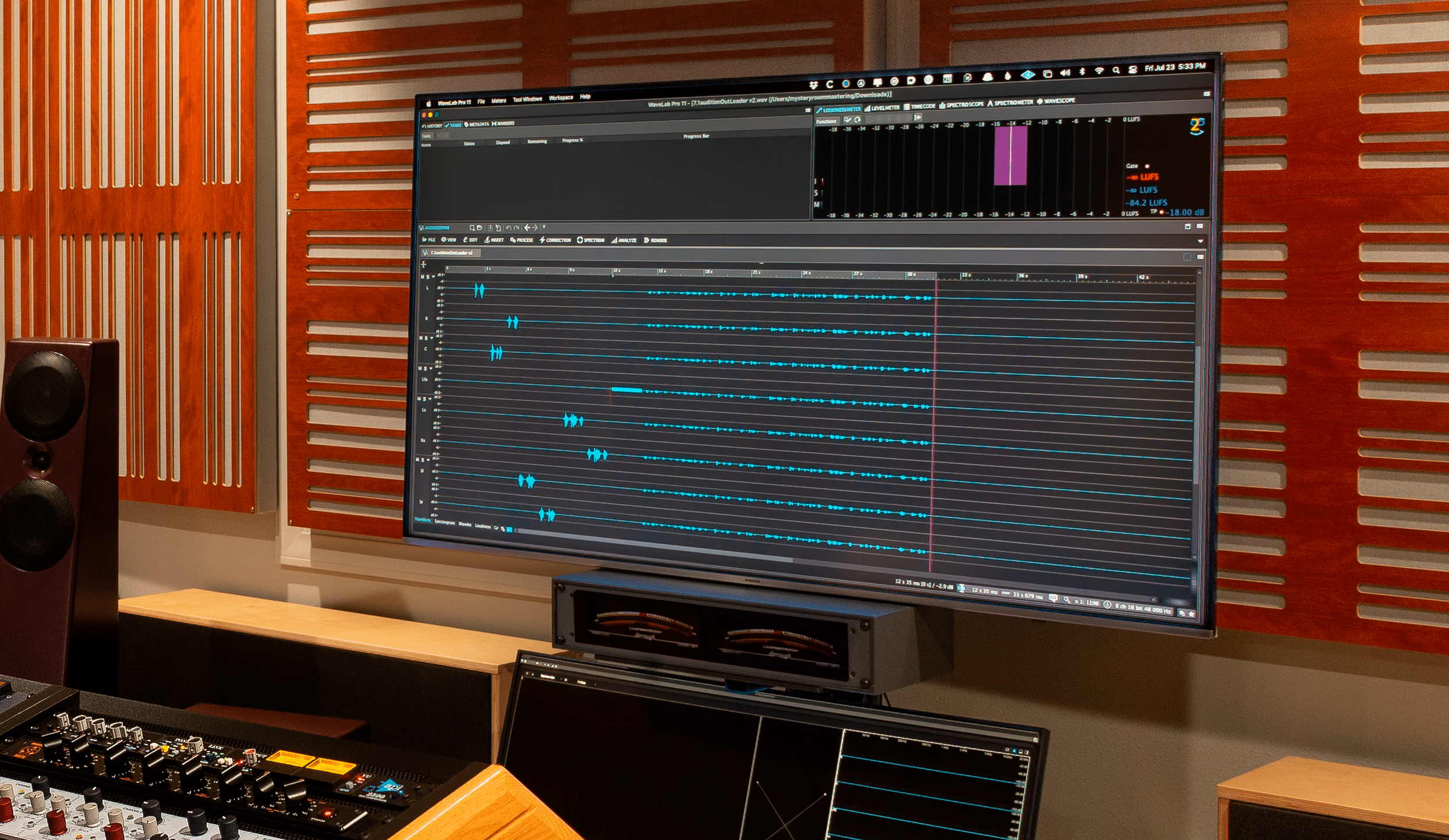Open the View ribbon tab
The image size is (1449, 840).
[x=449, y=240]
